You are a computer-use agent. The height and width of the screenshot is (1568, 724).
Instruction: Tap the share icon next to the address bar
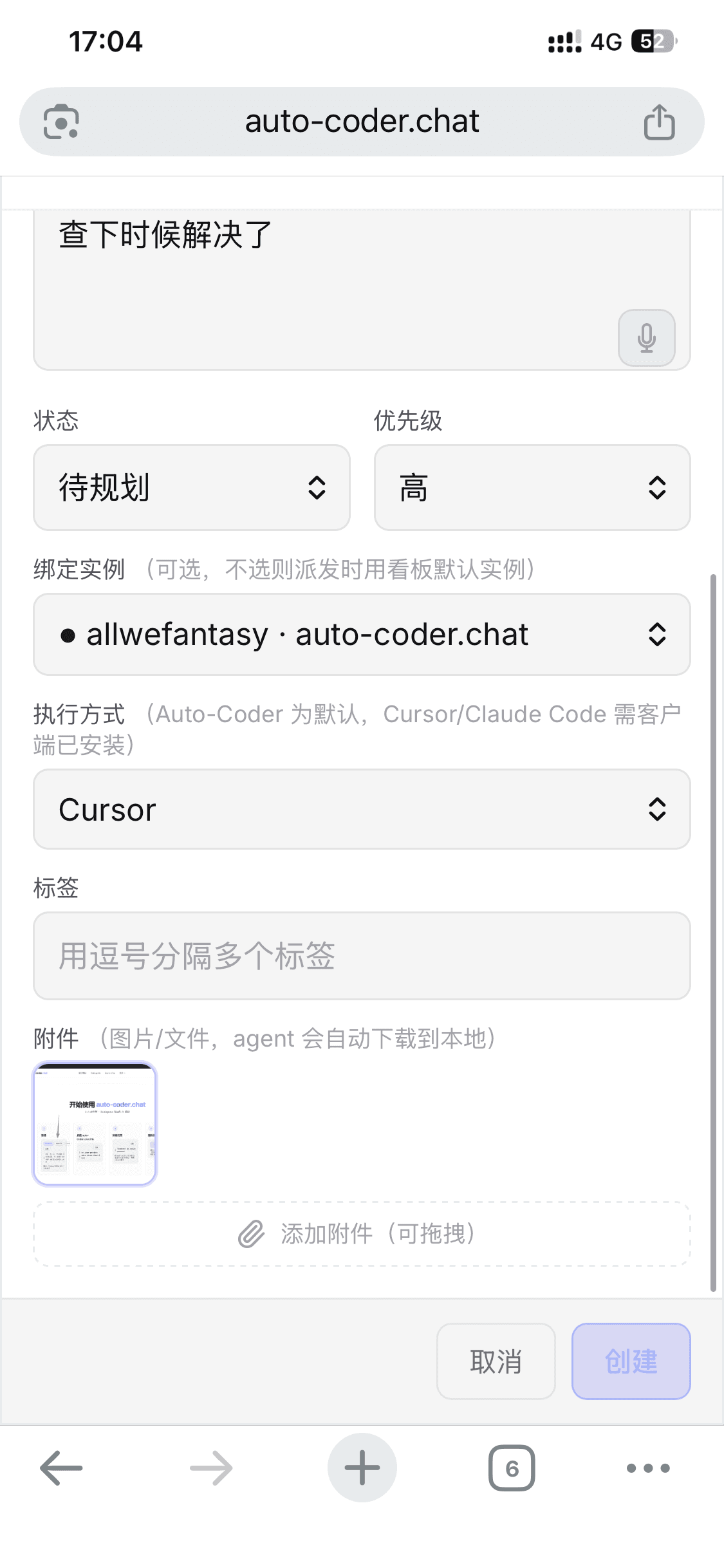click(x=659, y=121)
